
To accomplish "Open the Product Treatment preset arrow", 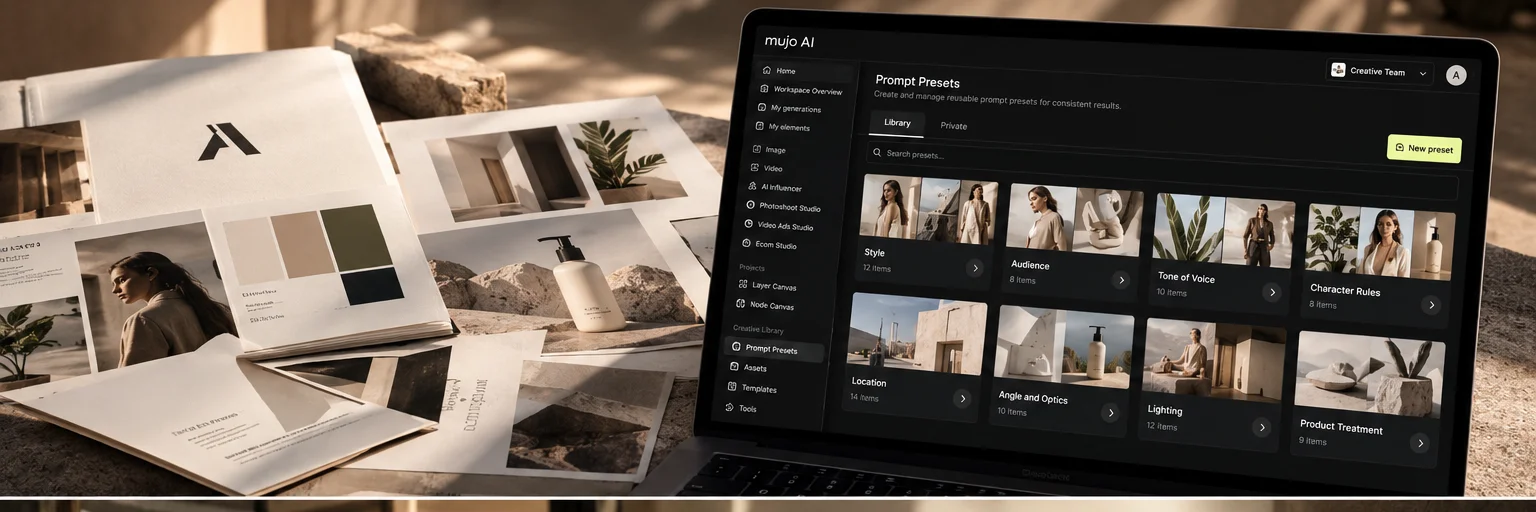I will pyautogui.click(x=1419, y=443).
